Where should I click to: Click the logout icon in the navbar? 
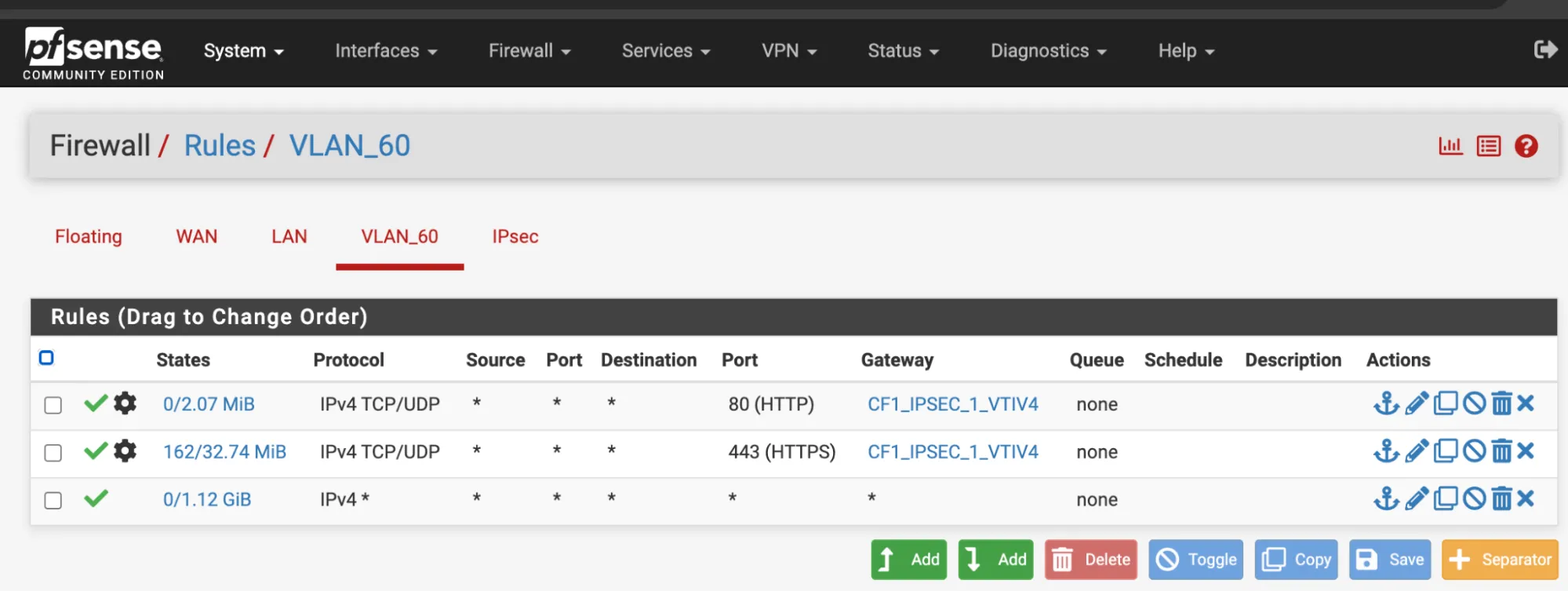tap(1545, 50)
